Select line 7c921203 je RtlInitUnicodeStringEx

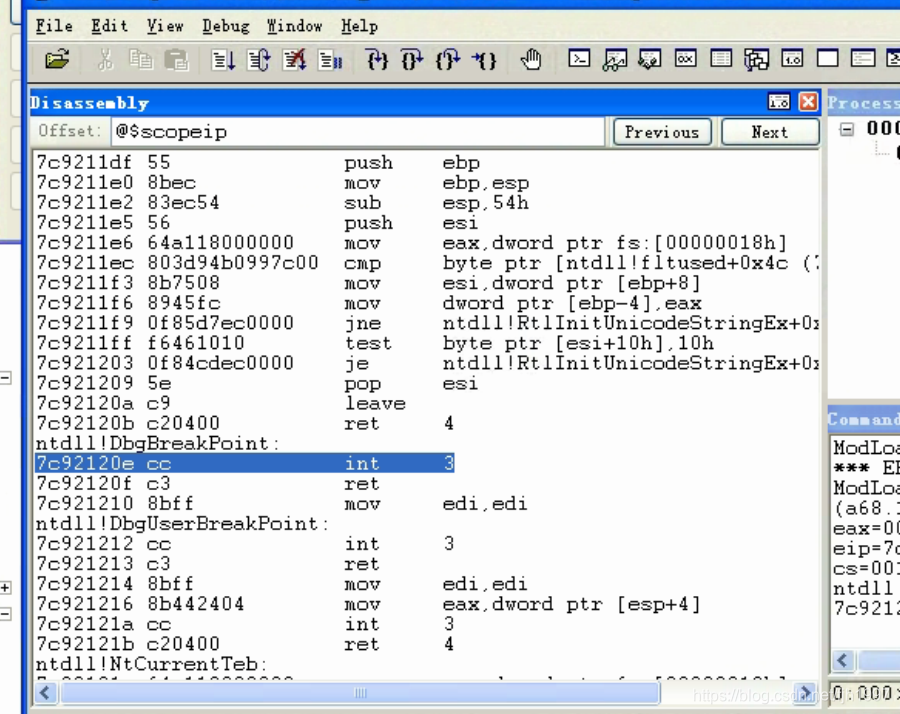426,363
